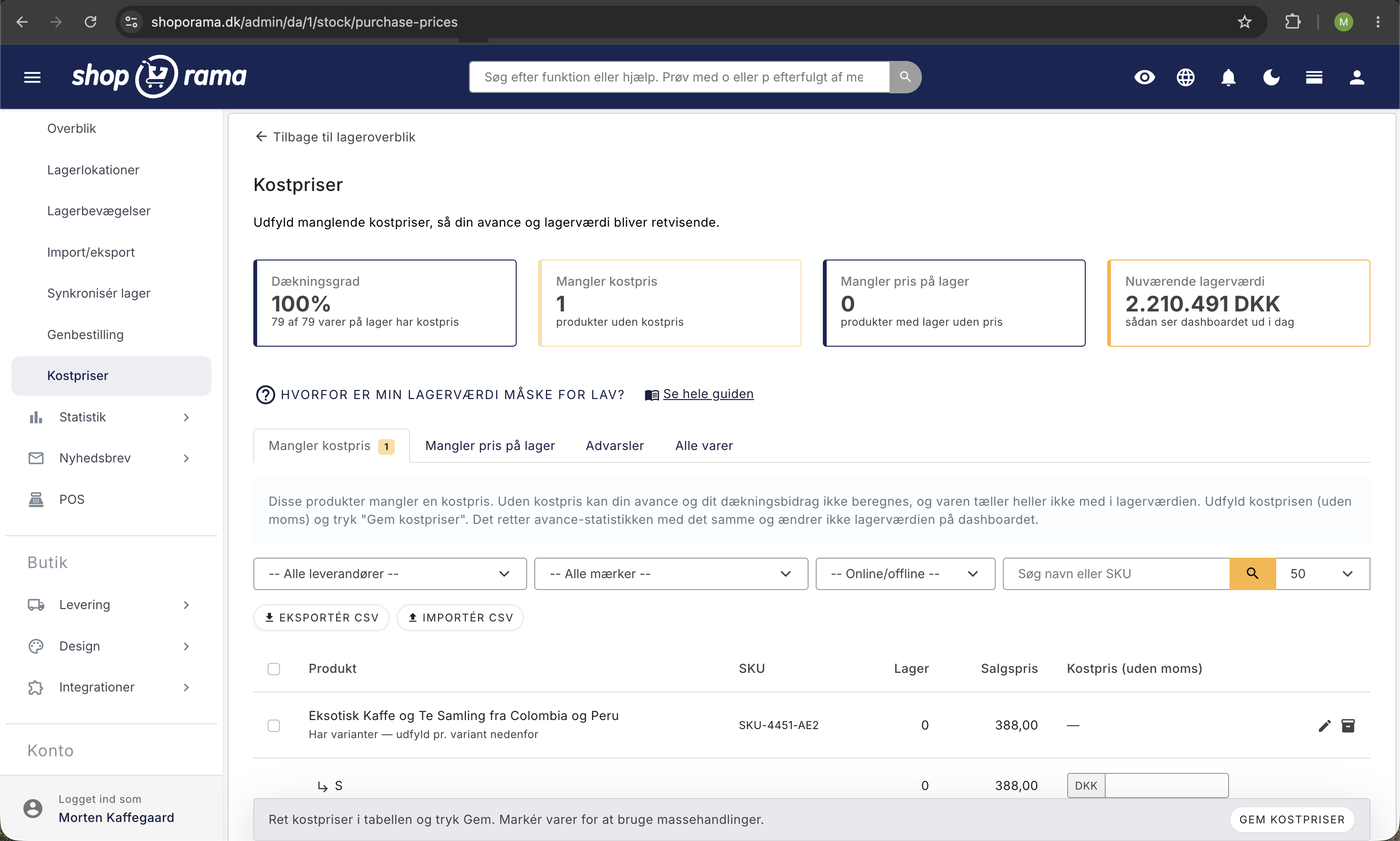Open the notifications bell
Viewport: 1400px width, 841px height.
[1229, 77]
